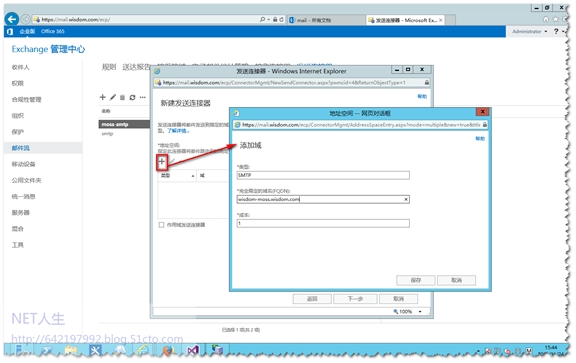Open File Explorer from the taskbar
This screenshot has height=363, width=576.
(x=71, y=351)
